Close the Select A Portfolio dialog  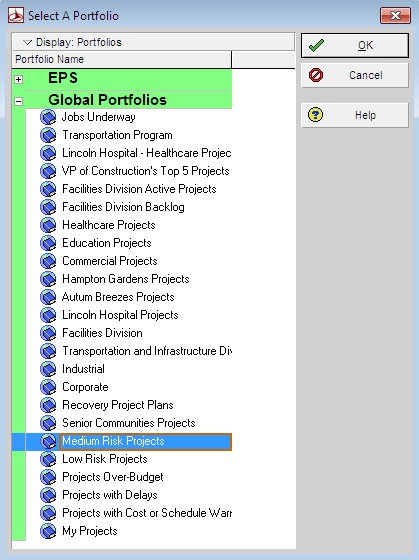point(395,15)
